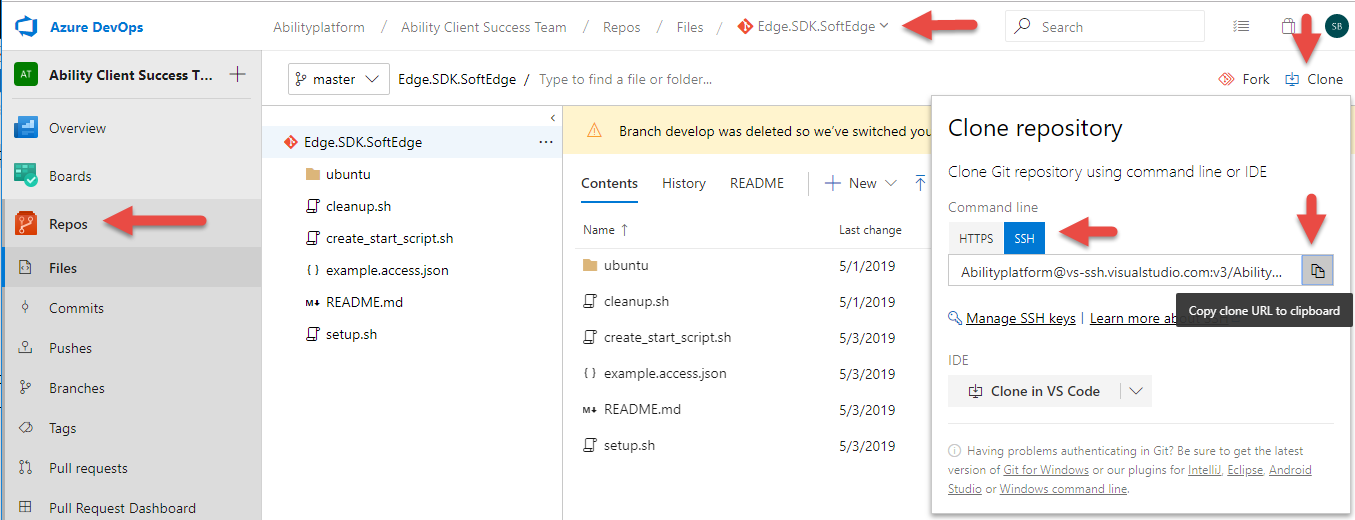Select create_start_script.sh in file tree
Screen dimensions: 1355x520
pyautogui.click(x=389, y=238)
